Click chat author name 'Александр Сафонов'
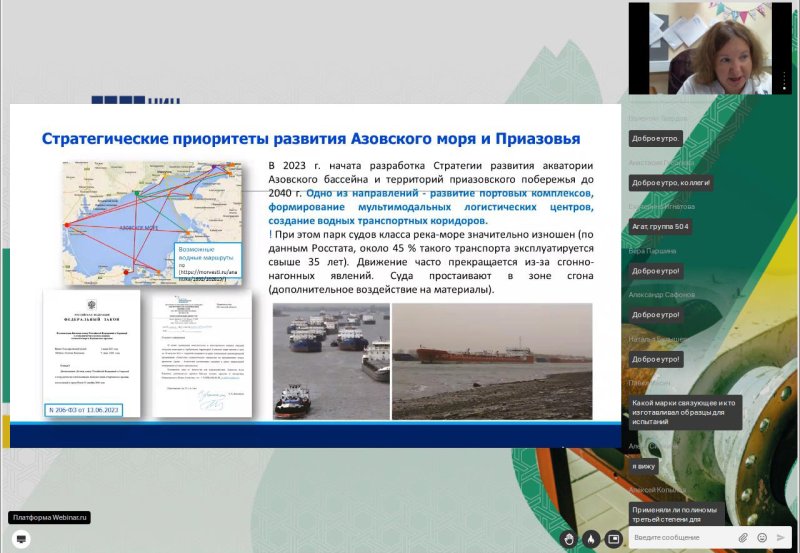This screenshot has width=800, height=553. [x=662, y=295]
